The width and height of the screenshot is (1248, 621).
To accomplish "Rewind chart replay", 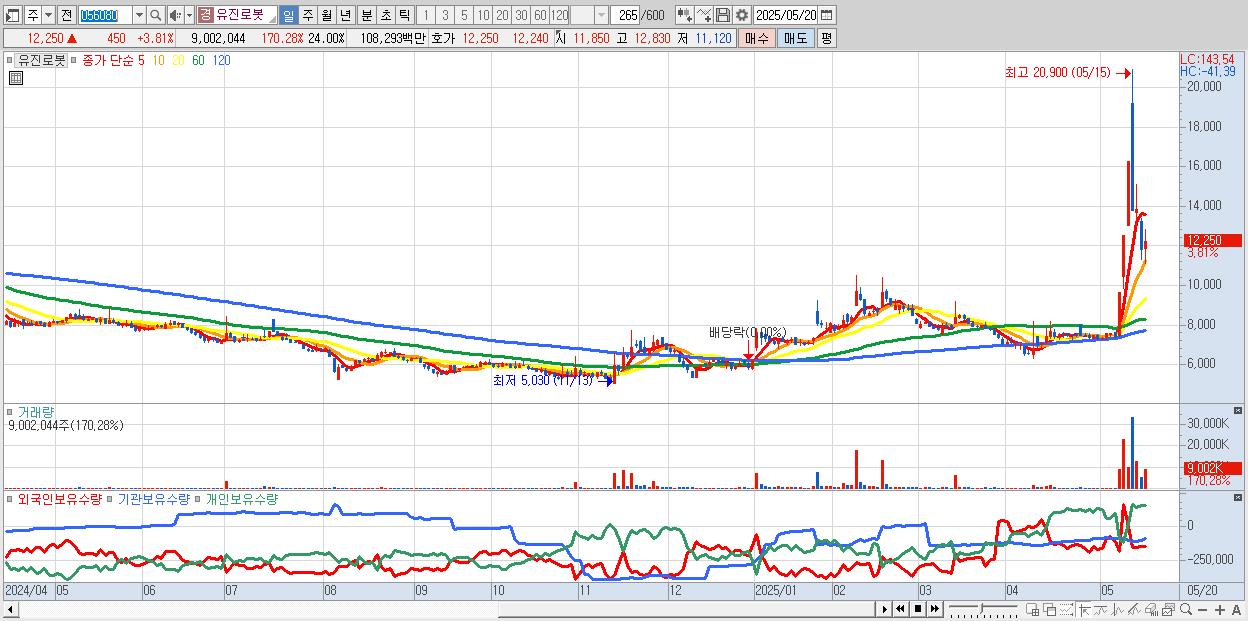I will (901, 609).
